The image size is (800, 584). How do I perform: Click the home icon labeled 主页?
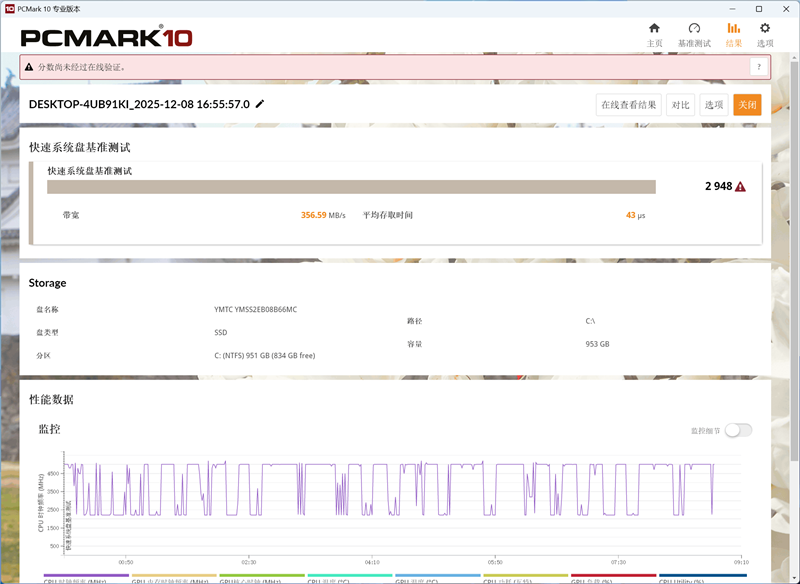tap(654, 34)
